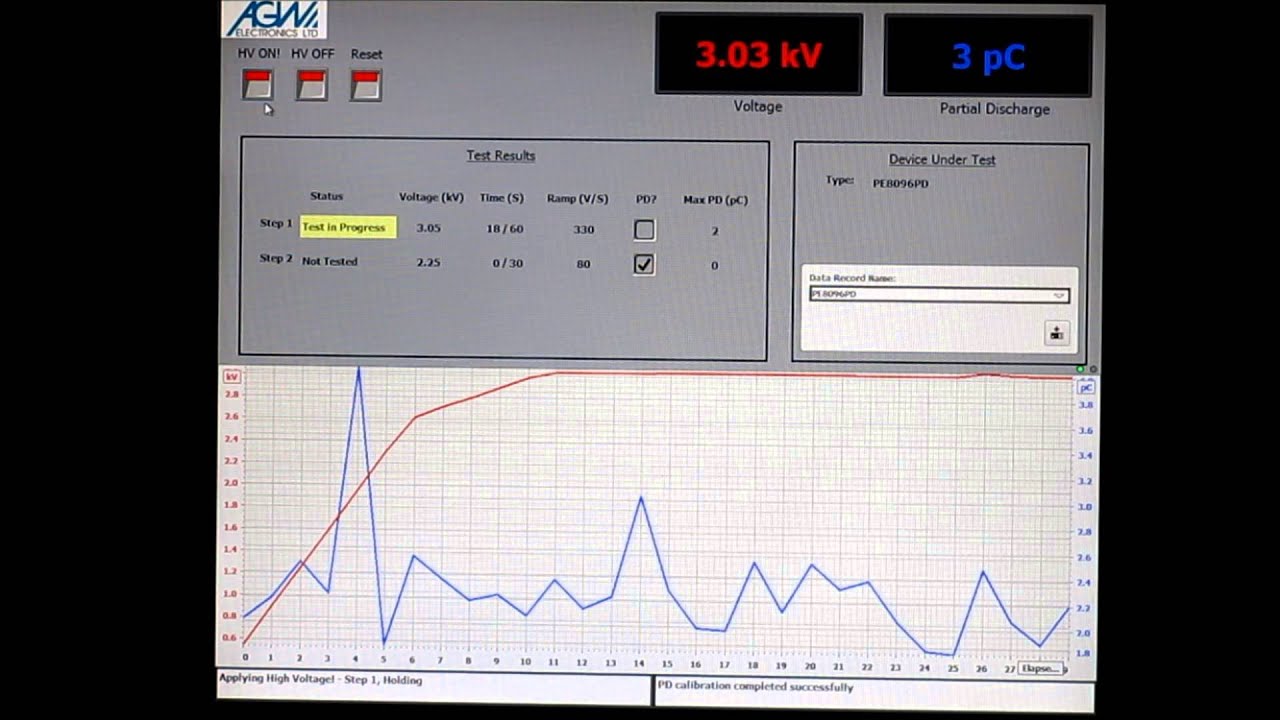Viewport: 1280px width, 720px height.
Task: Click the green indicator above the chart
Action: 1081,369
